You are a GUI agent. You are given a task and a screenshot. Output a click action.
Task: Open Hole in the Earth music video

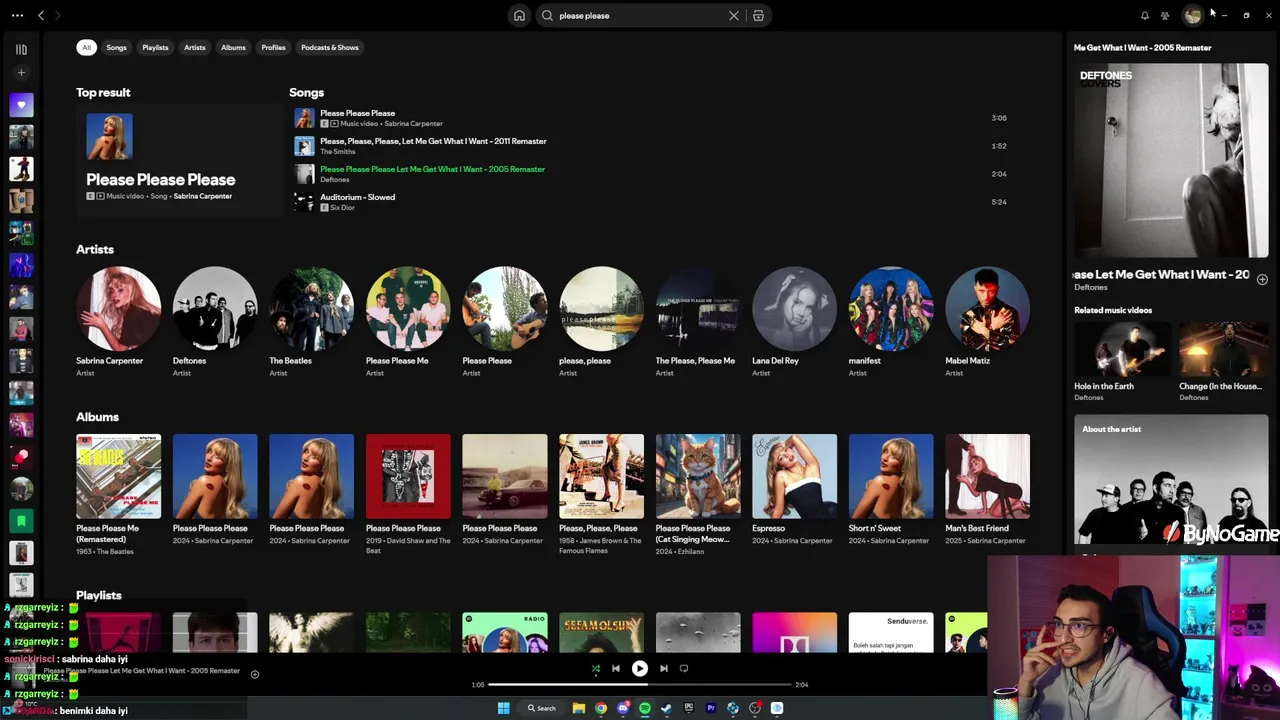[x=1120, y=349]
